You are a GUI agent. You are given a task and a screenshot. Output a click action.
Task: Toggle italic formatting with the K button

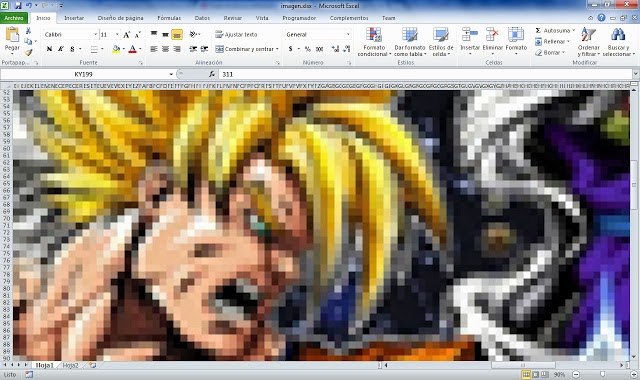pyautogui.click(x=61, y=49)
